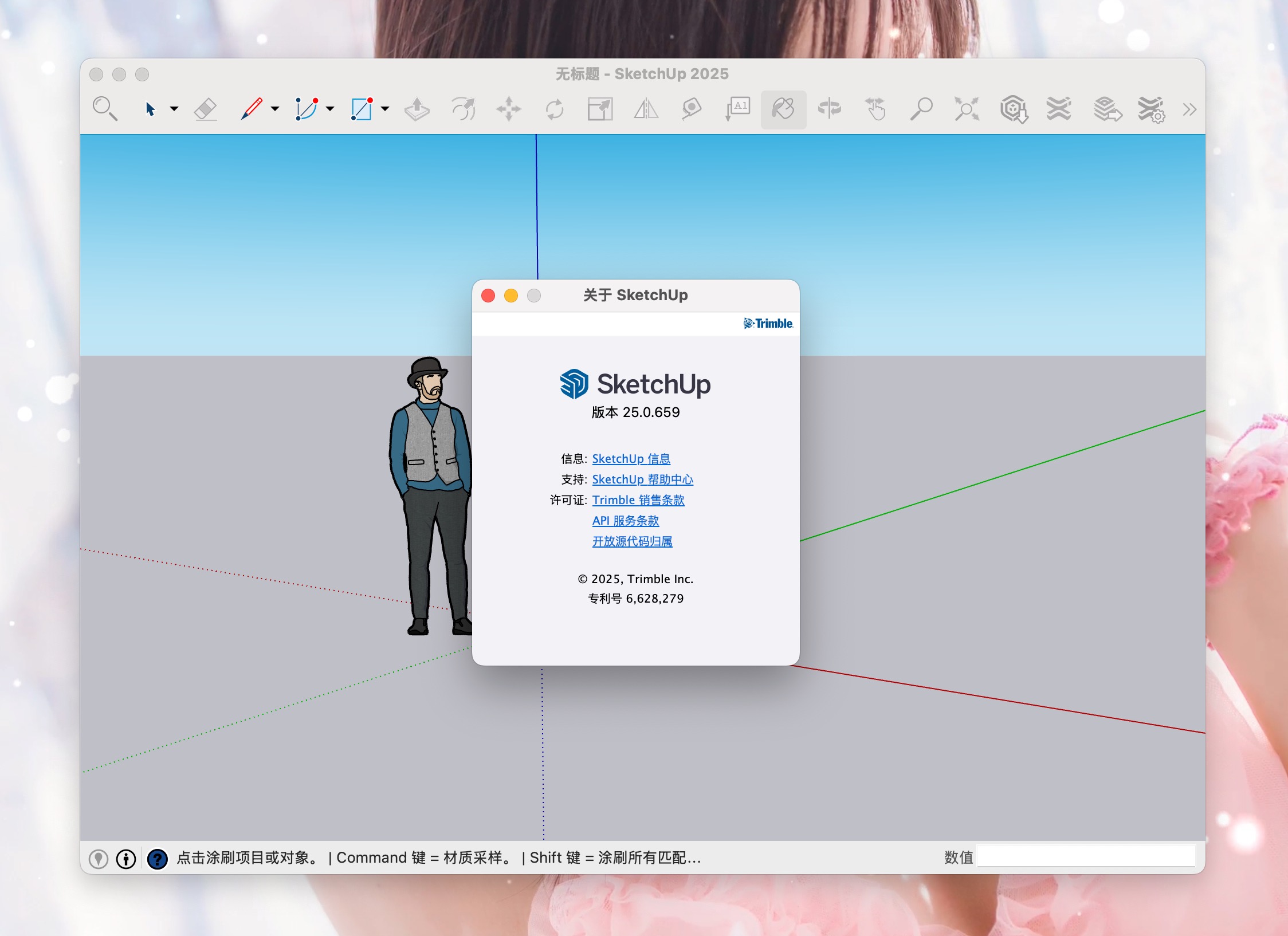The width and height of the screenshot is (1288, 936).
Task: Open the Extension Warehouse icon
Action: pyautogui.click(x=1059, y=109)
